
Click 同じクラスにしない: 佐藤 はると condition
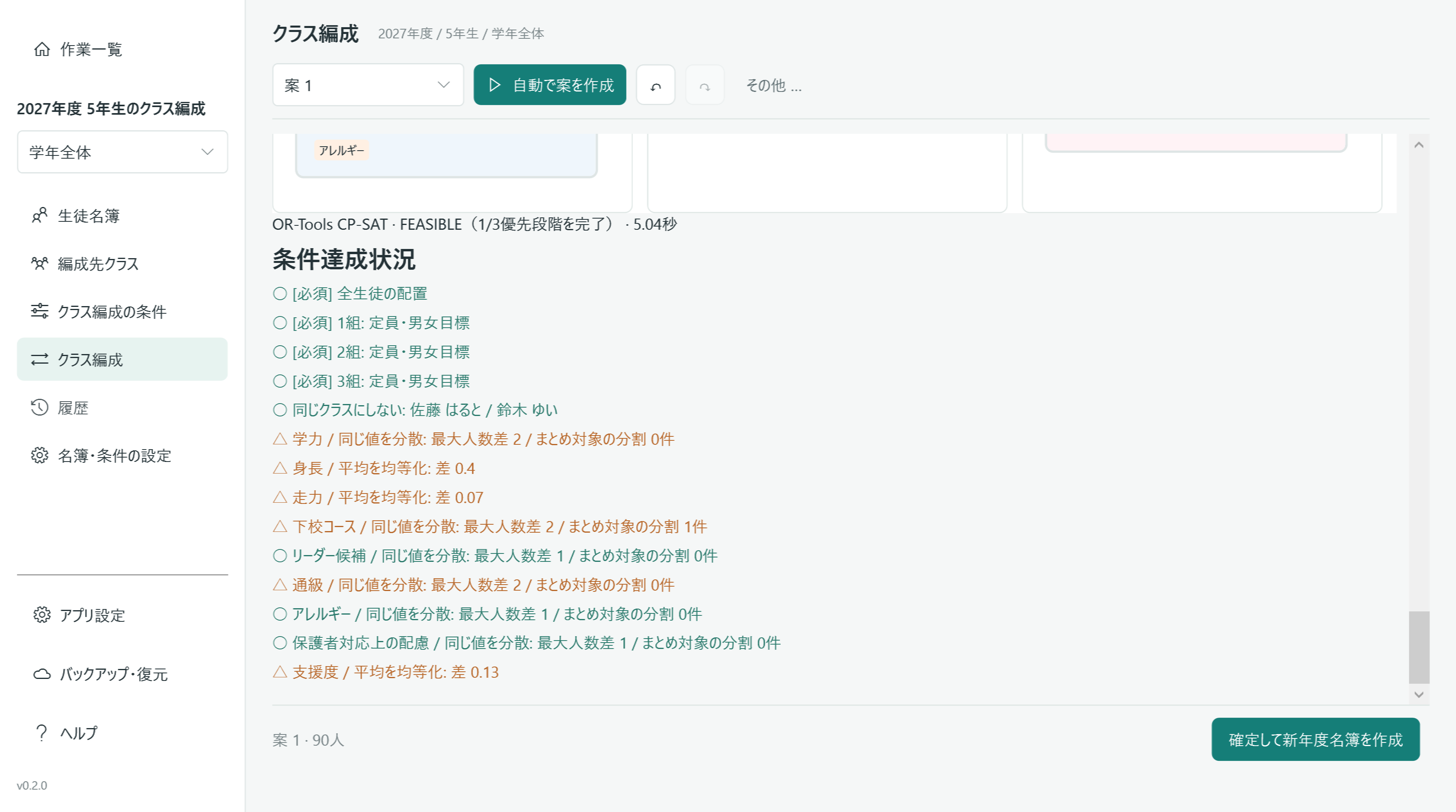coord(415,410)
